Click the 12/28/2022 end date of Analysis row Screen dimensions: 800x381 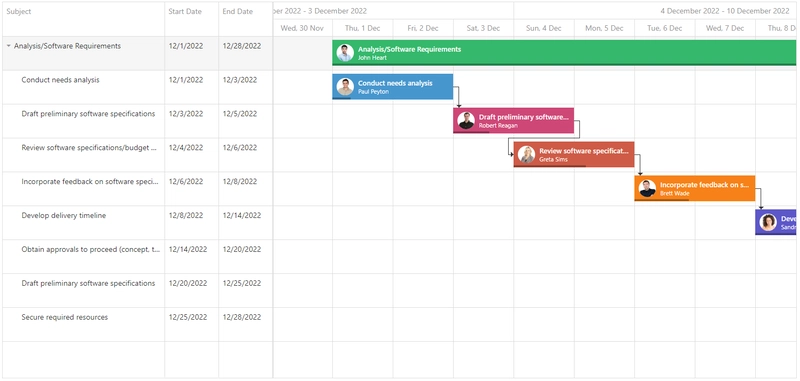(246, 53)
